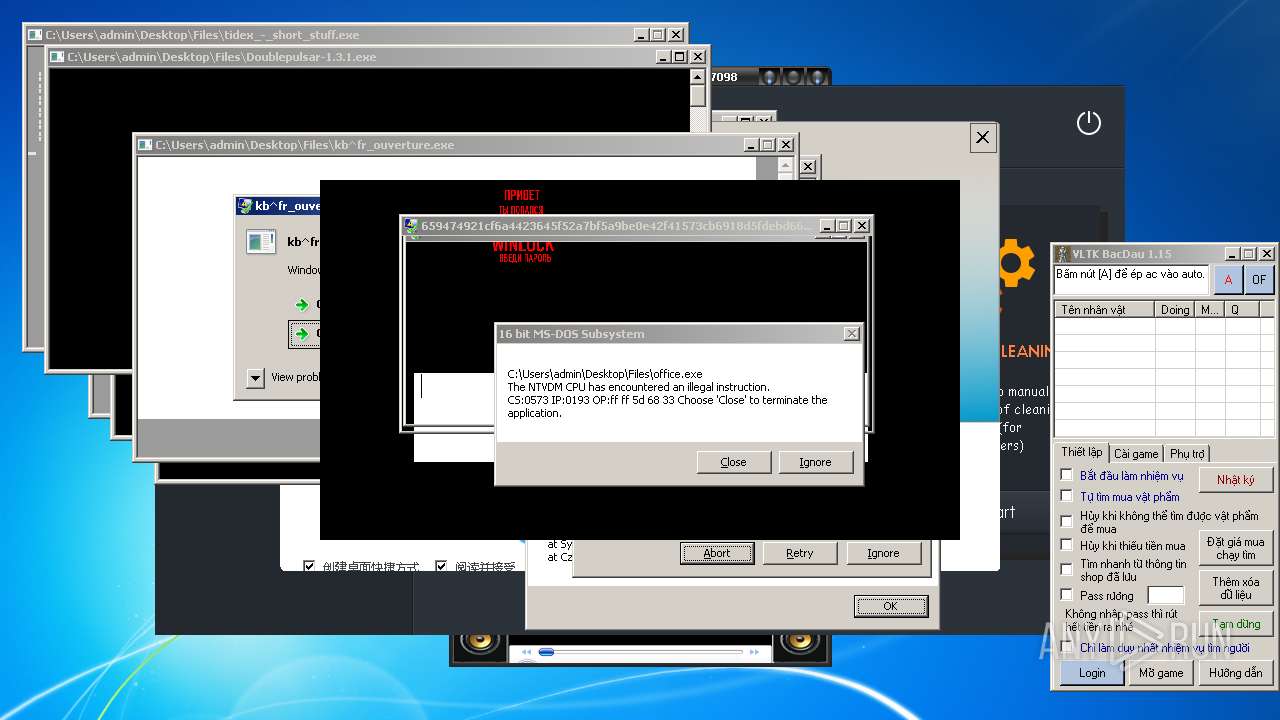Click console icon of kb^fr_ouverture.exe window
The width and height of the screenshot is (1280, 720).
click(145, 145)
